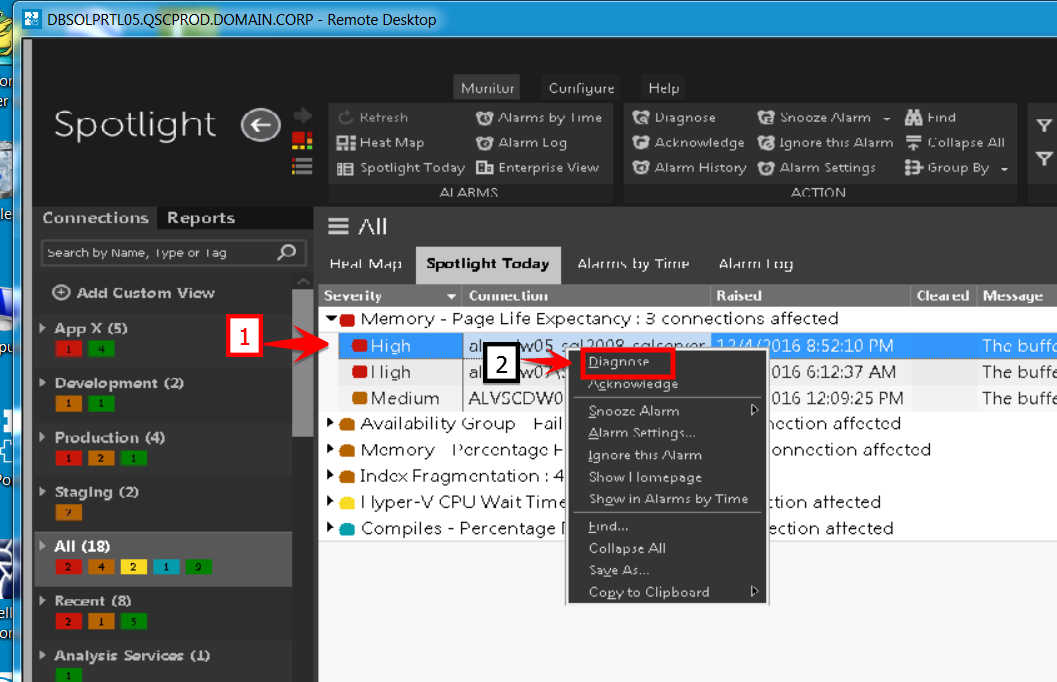Open Enterprise View from the ribbon
This screenshot has width=1057, height=682.
[537, 168]
